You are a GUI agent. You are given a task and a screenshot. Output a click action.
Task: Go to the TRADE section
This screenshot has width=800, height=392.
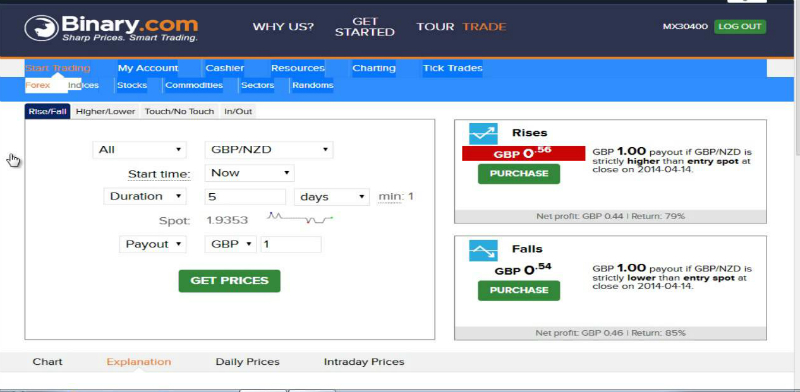tap(484, 27)
